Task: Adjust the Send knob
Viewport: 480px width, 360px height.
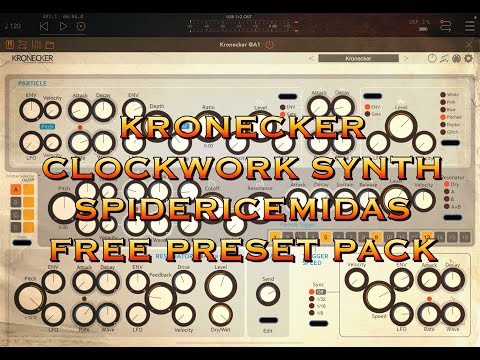Action: (268, 294)
